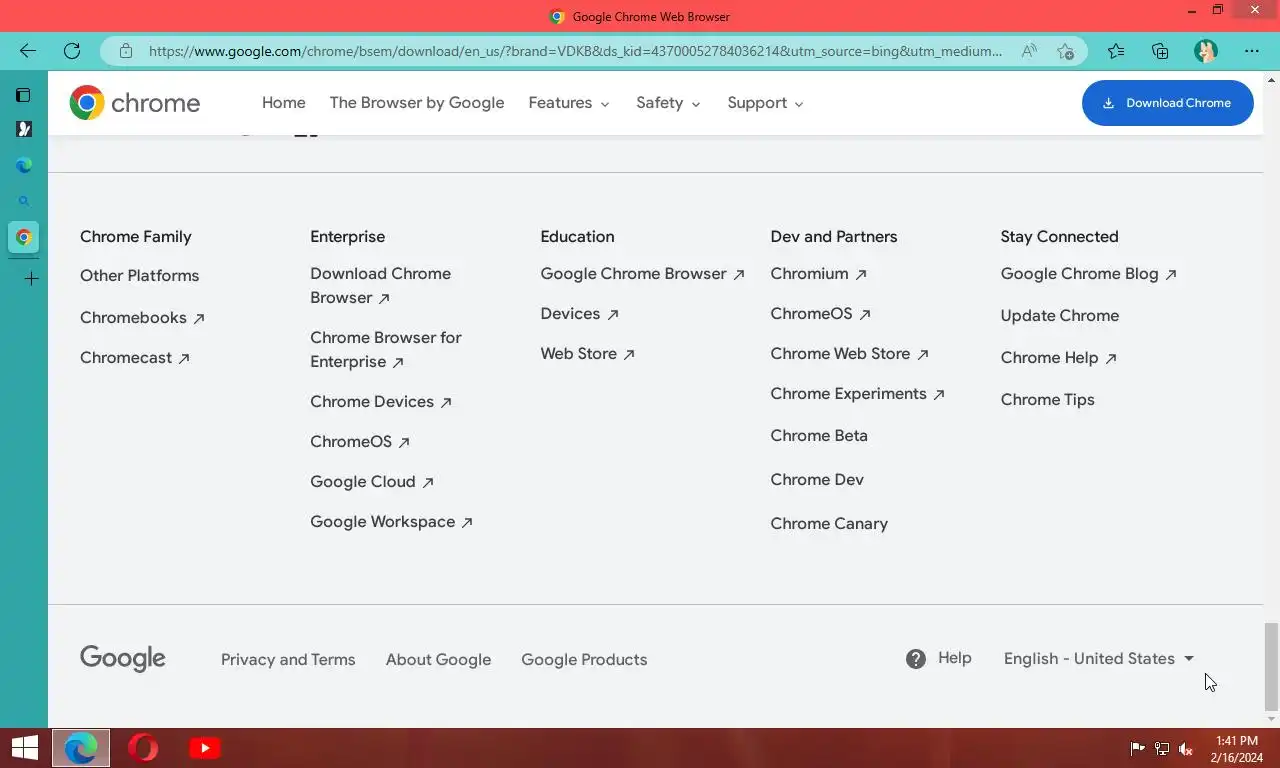Open Other Platforms link
Screen dimensions: 1280x768
click(x=140, y=276)
